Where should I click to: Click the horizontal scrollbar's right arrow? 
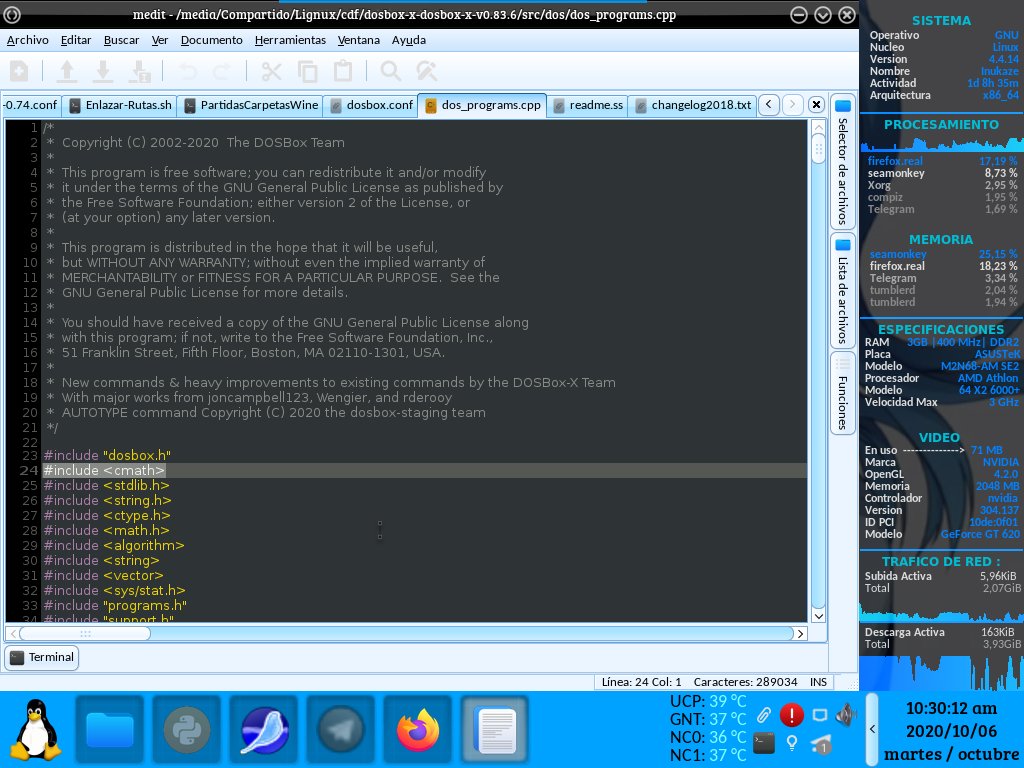click(x=799, y=633)
